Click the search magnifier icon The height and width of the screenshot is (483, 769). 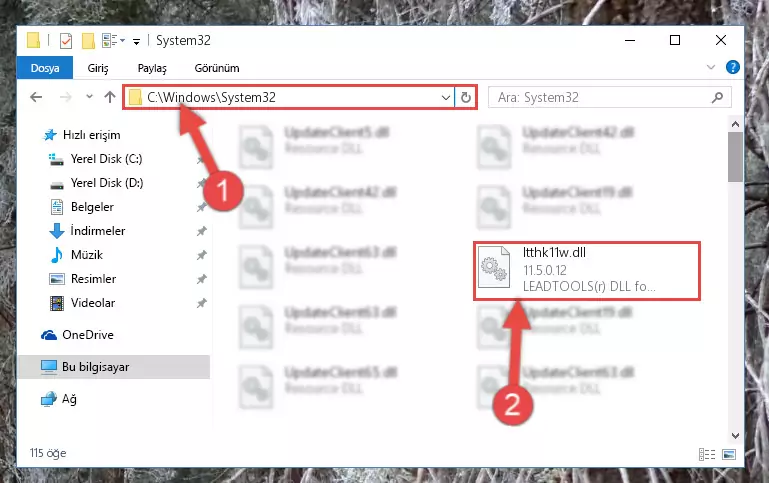pyautogui.click(x=717, y=97)
